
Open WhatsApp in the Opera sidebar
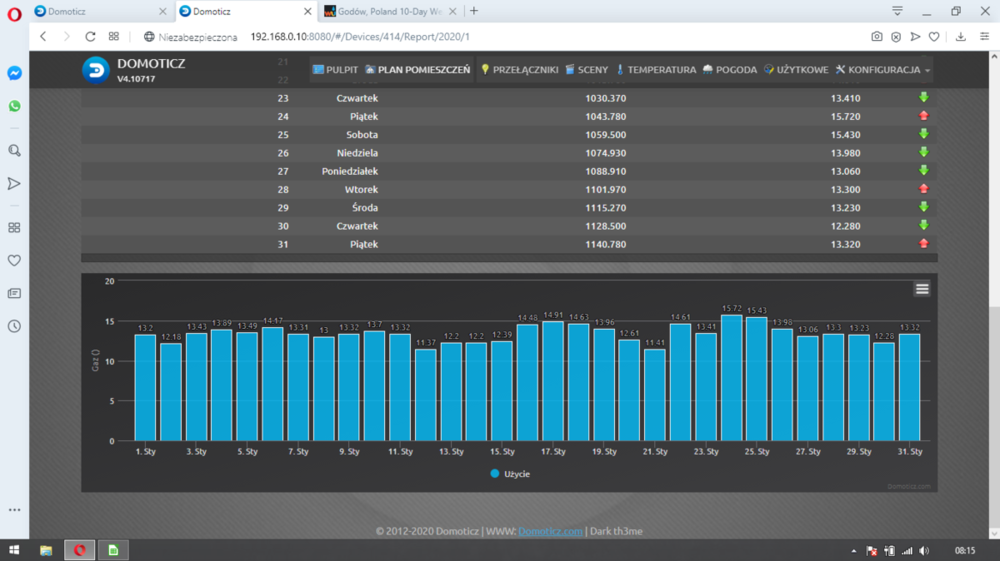(x=14, y=106)
